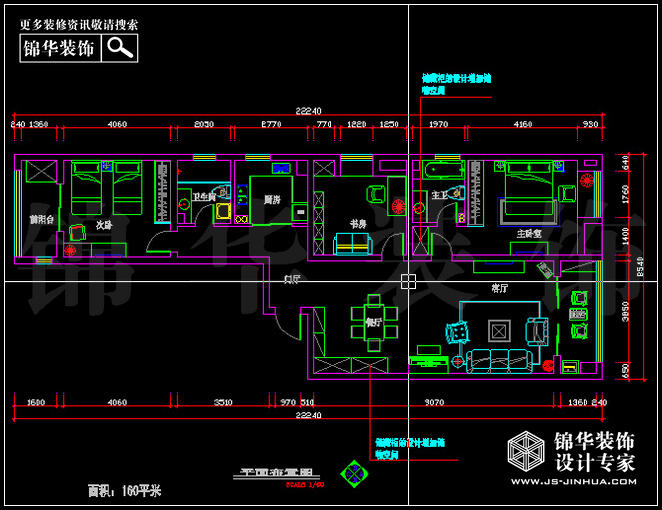The image size is (662, 510).
Task: Click the 次卧 room label
Action: (103, 225)
